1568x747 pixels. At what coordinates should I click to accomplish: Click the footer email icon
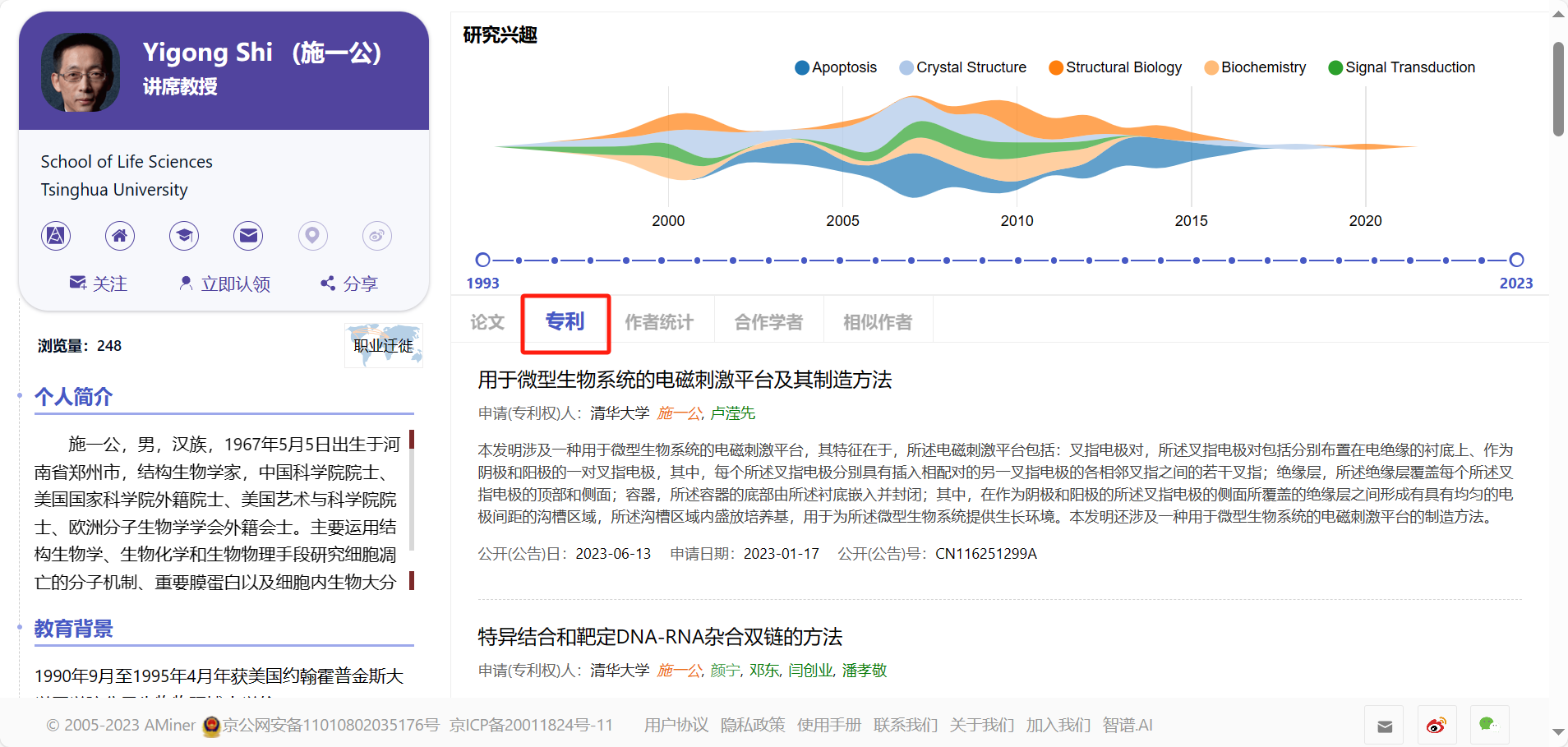click(x=1385, y=726)
